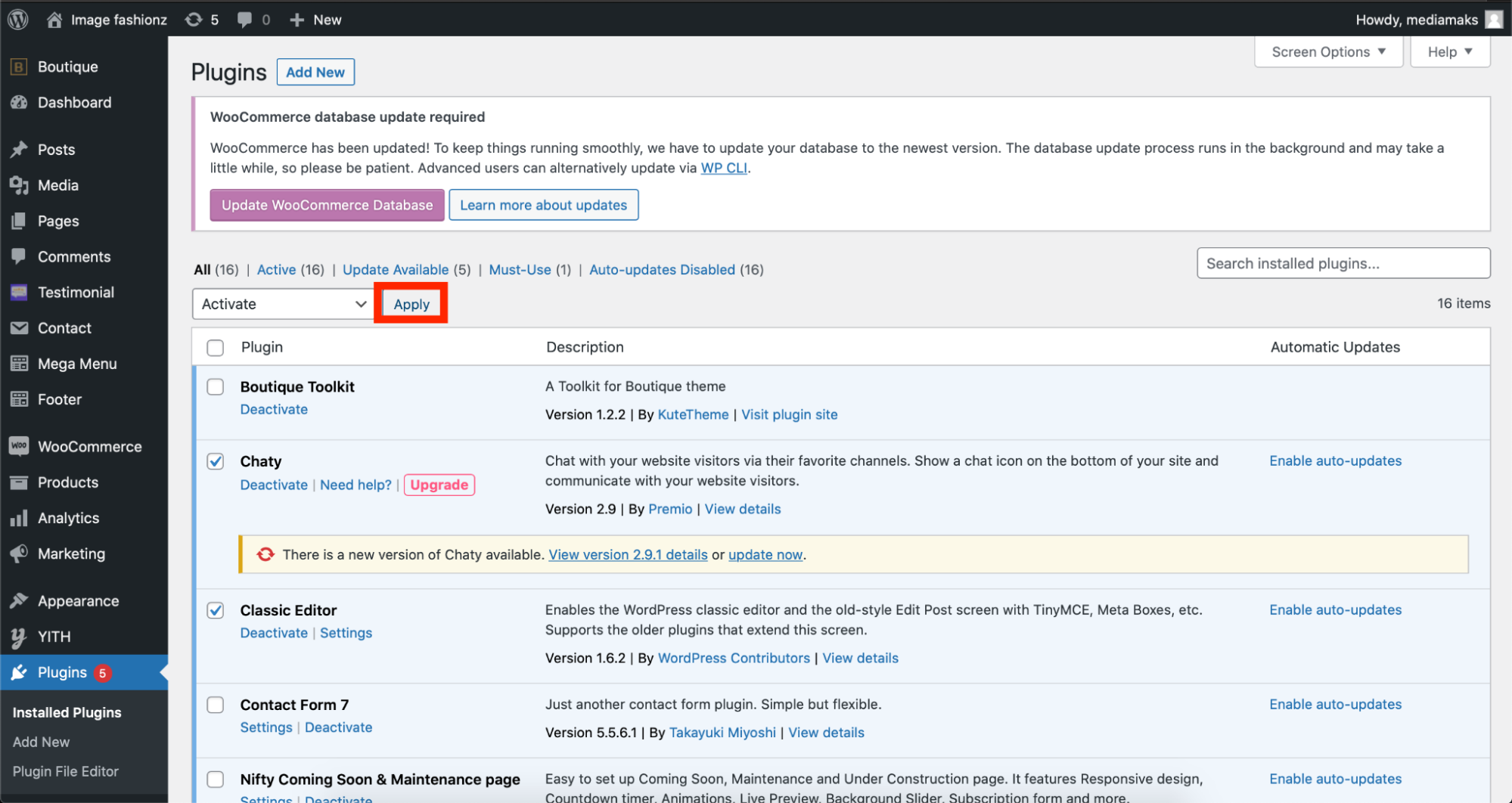
Task: Open the updates icon in admin bar
Action: pyautogui.click(x=194, y=20)
